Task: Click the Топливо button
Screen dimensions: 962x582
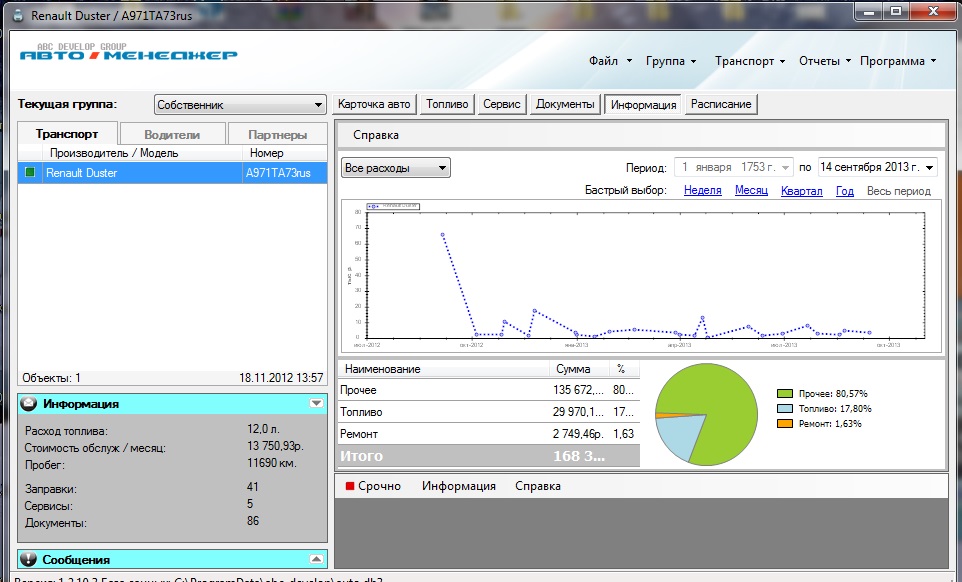Action: click(447, 104)
